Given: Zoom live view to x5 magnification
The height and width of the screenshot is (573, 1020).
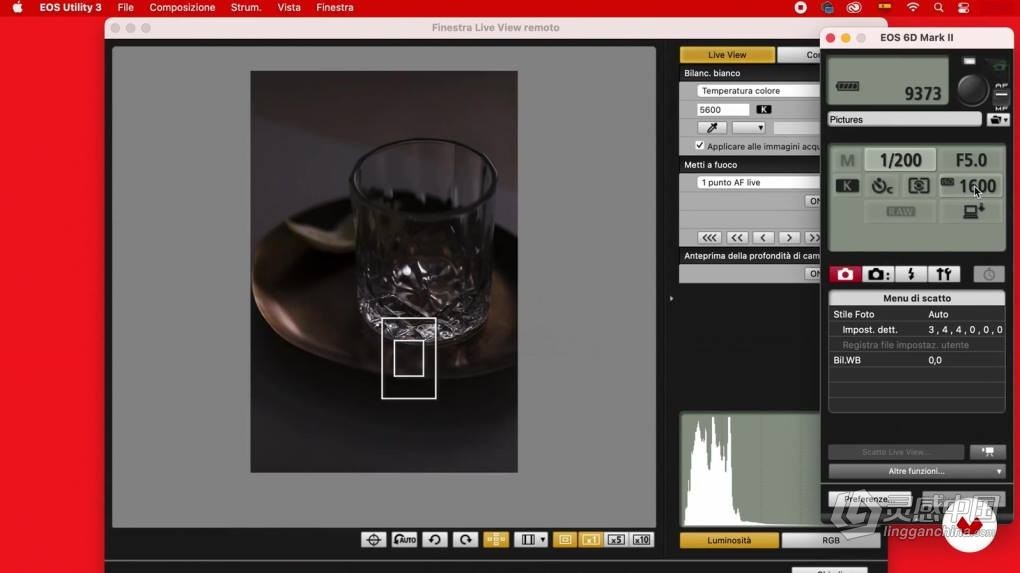Looking at the screenshot, I should [x=616, y=539].
